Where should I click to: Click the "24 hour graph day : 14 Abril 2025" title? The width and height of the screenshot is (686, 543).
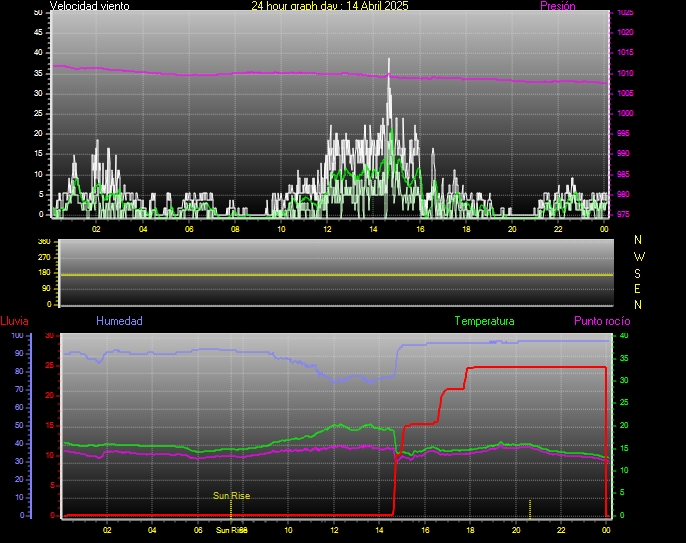coord(330,6)
